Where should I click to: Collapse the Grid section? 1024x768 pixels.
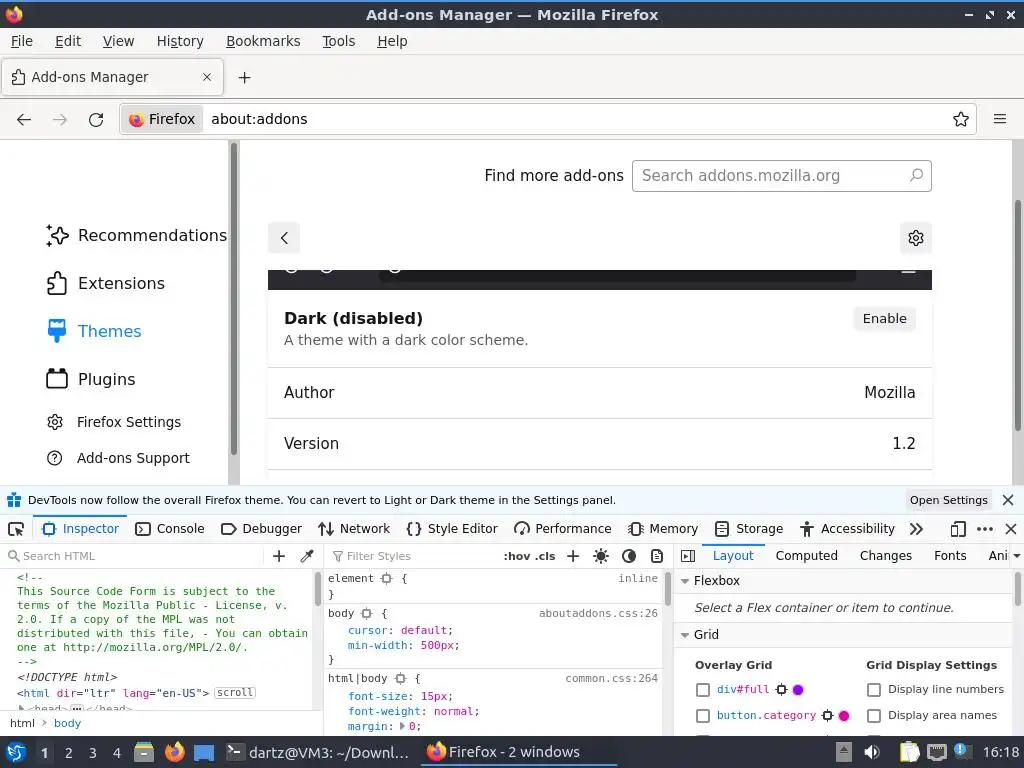pos(685,635)
